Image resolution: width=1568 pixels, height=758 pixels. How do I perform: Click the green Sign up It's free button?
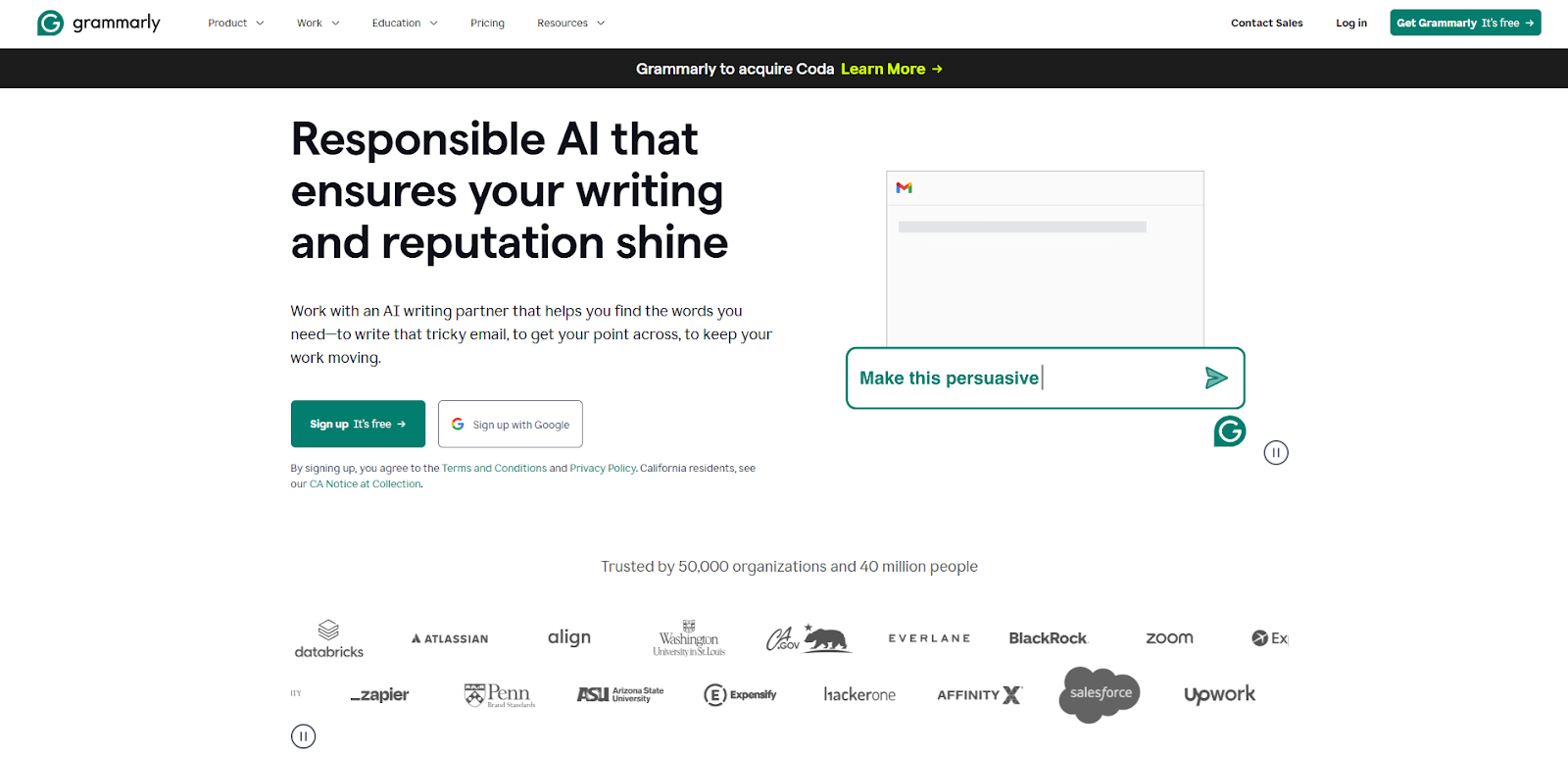point(358,424)
